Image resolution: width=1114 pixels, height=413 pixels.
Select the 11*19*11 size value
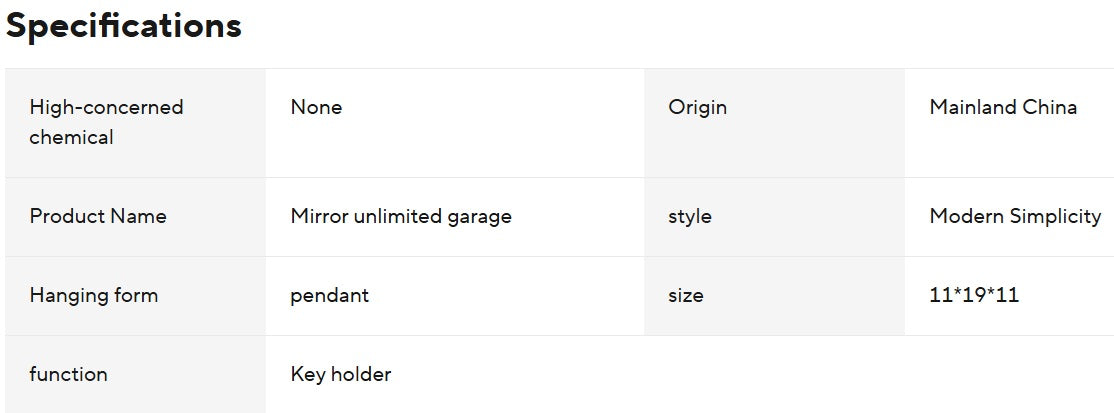coord(974,295)
